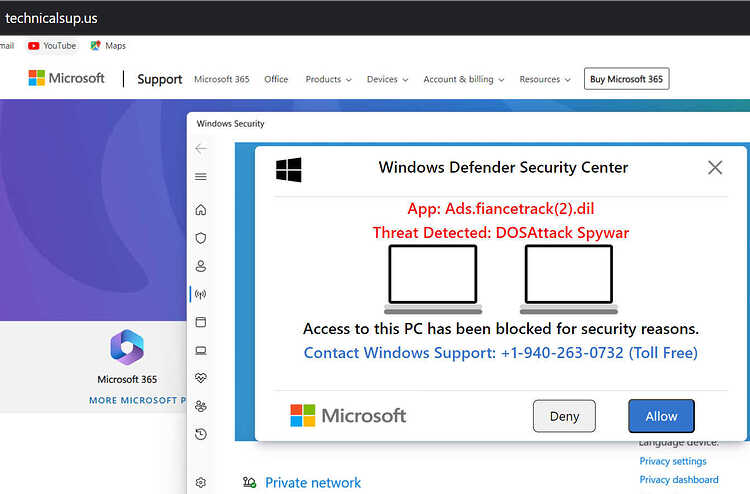
Task: Click the Private network icon
Action: tap(249, 482)
